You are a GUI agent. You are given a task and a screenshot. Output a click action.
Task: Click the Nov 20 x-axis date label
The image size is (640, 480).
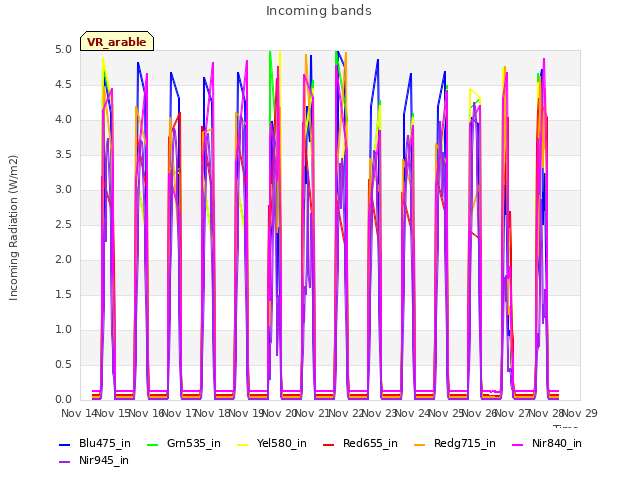pos(280,413)
